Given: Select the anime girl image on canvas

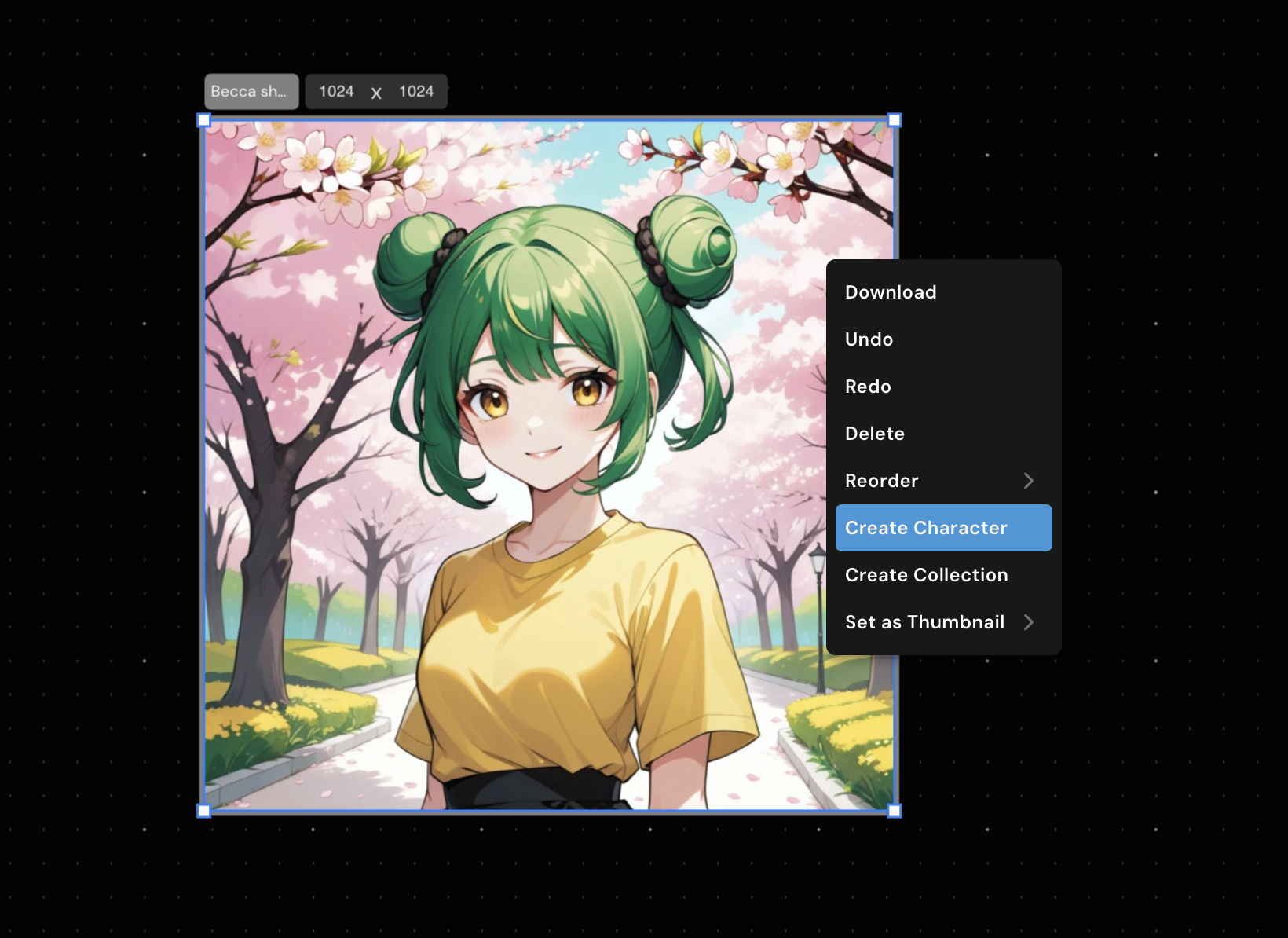Looking at the screenshot, I should 510,471.
